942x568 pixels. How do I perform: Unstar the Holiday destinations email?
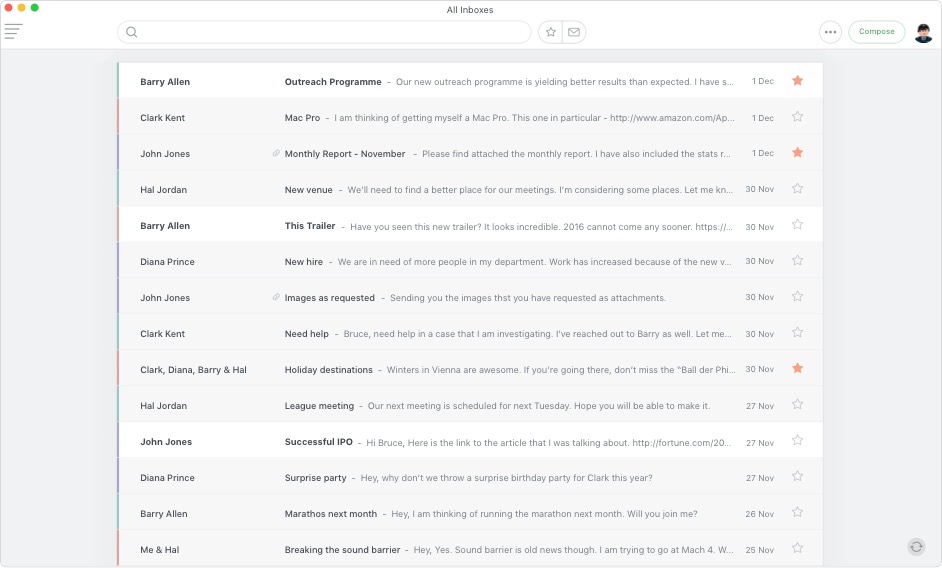point(797,369)
